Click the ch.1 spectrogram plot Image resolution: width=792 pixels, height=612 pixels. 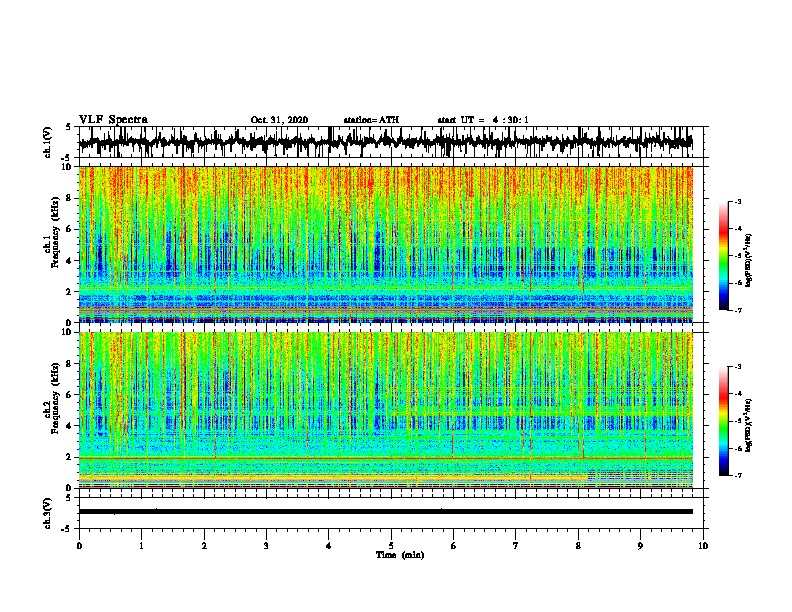coord(385,244)
